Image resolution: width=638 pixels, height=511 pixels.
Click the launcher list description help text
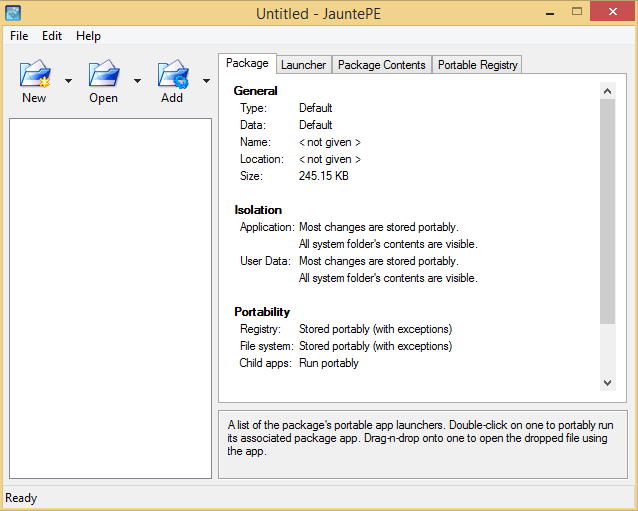tap(421, 438)
